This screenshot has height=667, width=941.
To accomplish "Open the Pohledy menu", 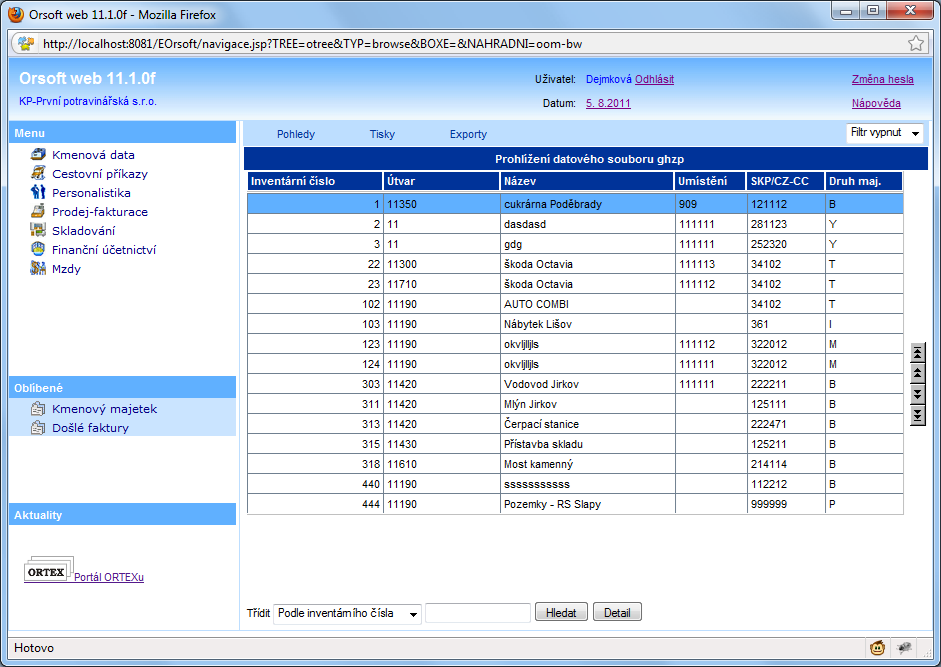I will point(296,134).
